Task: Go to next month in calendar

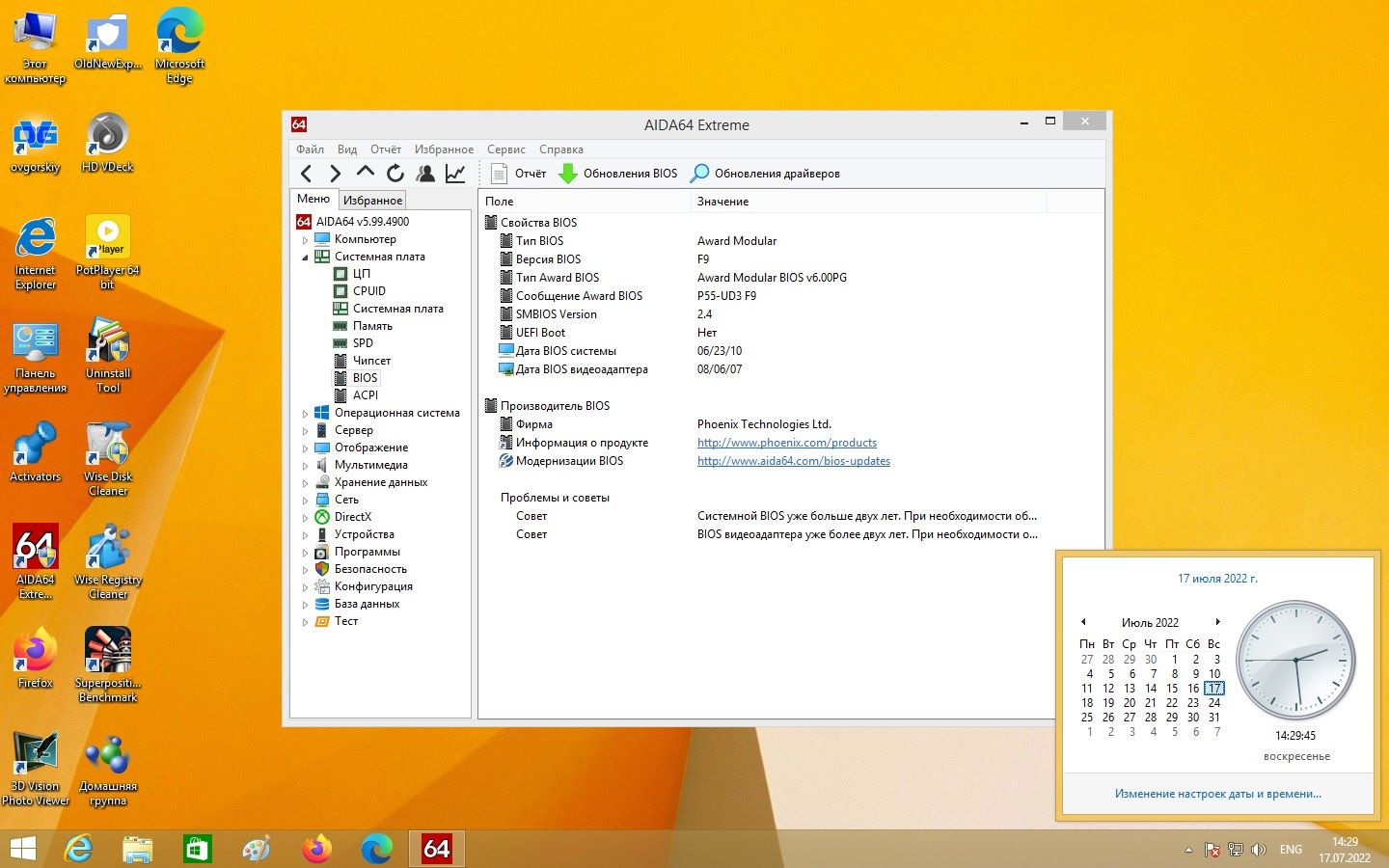Action: pos(1218,622)
